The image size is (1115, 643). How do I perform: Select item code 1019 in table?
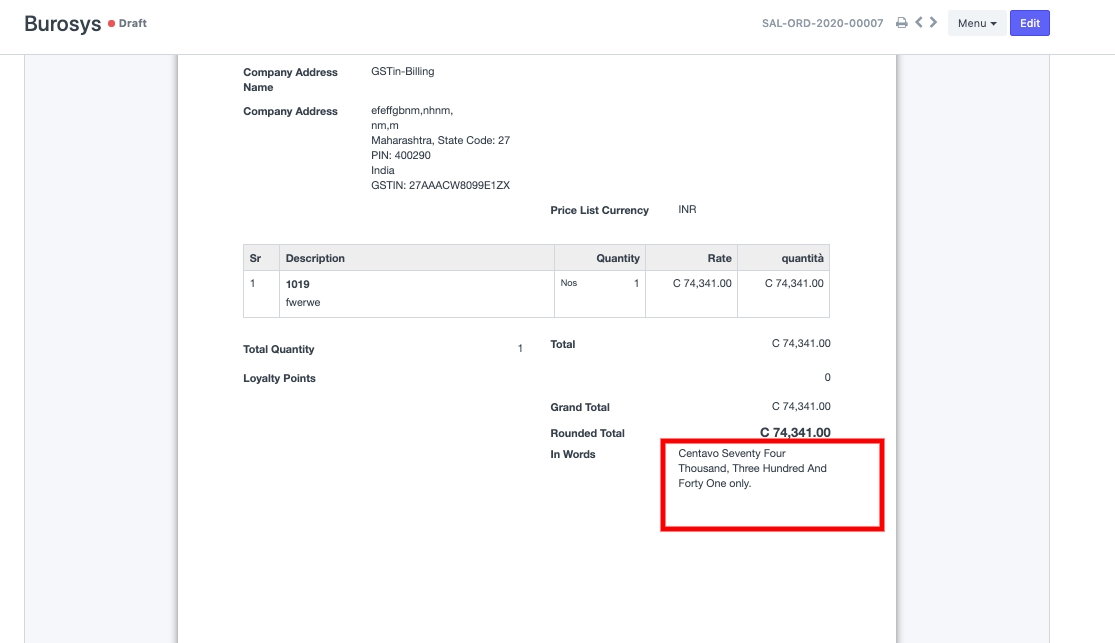pos(297,284)
